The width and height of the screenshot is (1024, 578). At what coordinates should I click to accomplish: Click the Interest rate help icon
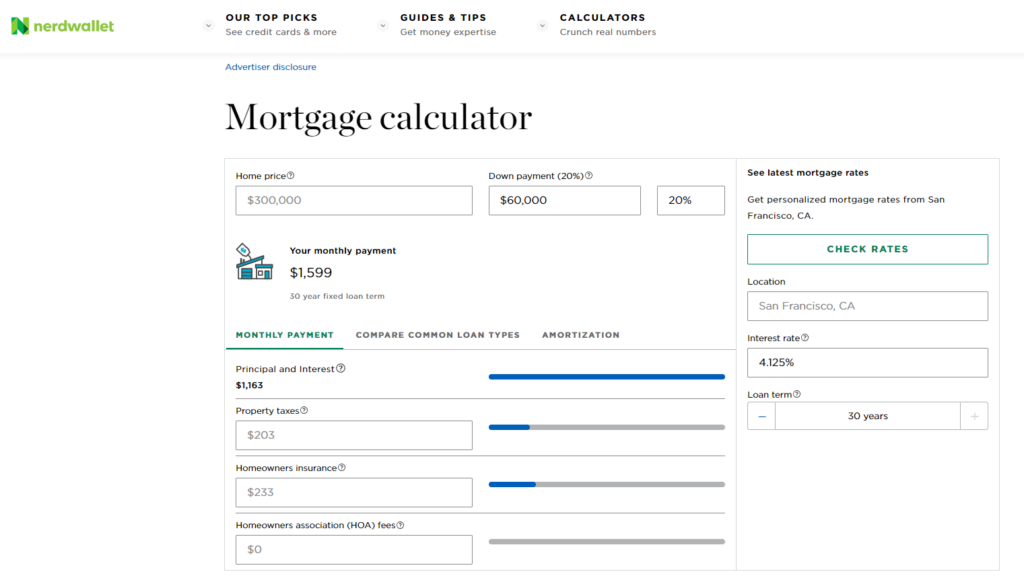(x=805, y=338)
